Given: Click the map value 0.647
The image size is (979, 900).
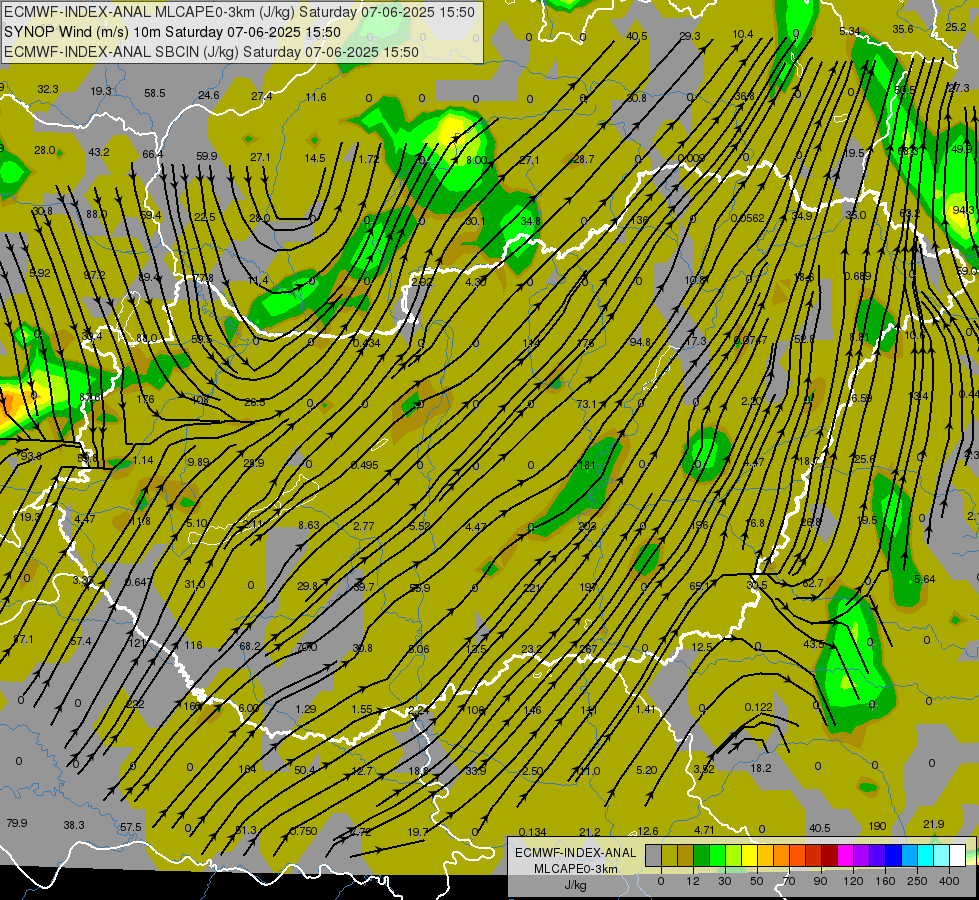Looking at the screenshot, I should (x=139, y=582).
